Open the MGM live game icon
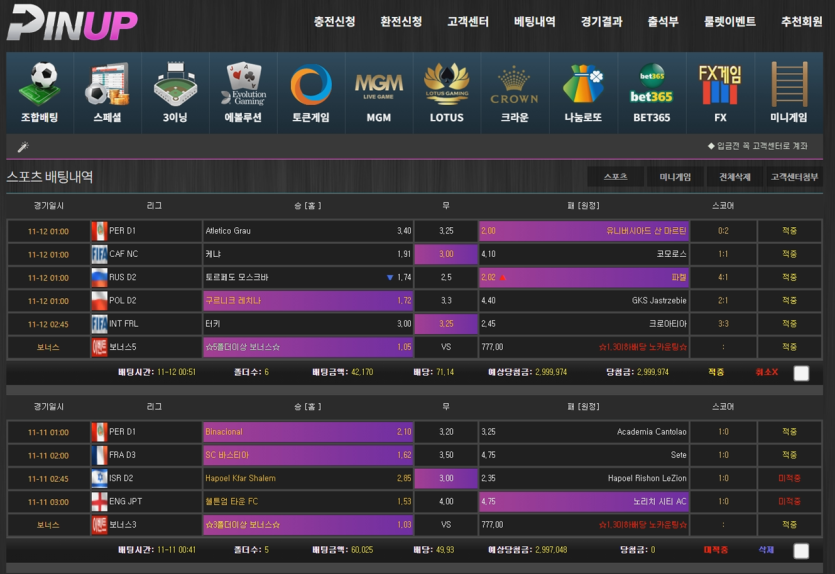 pos(379,87)
